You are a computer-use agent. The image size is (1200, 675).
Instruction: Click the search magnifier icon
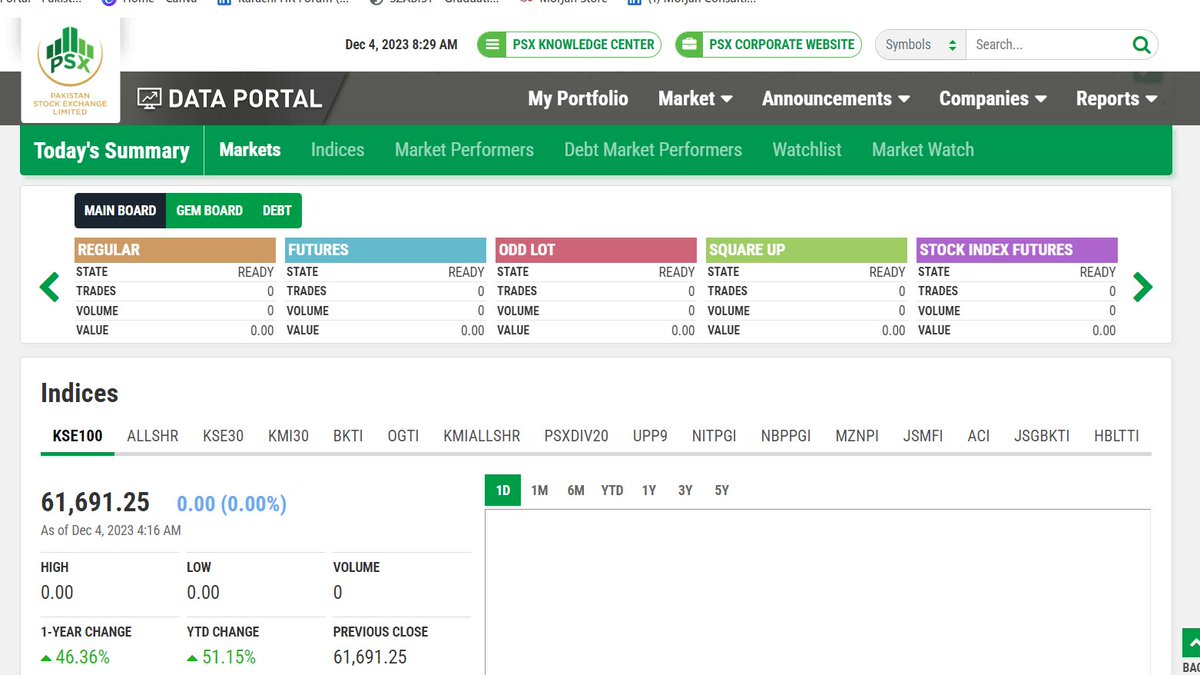point(1141,44)
